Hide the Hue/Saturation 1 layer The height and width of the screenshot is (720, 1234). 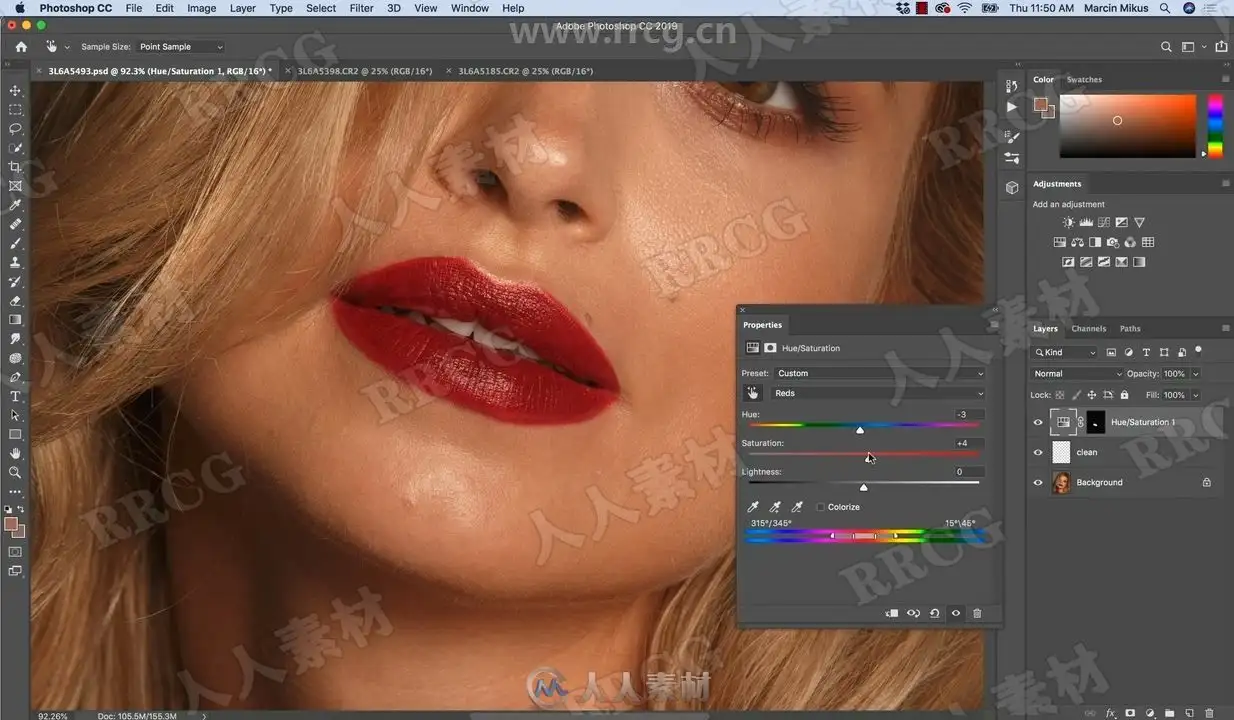(x=1037, y=422)
